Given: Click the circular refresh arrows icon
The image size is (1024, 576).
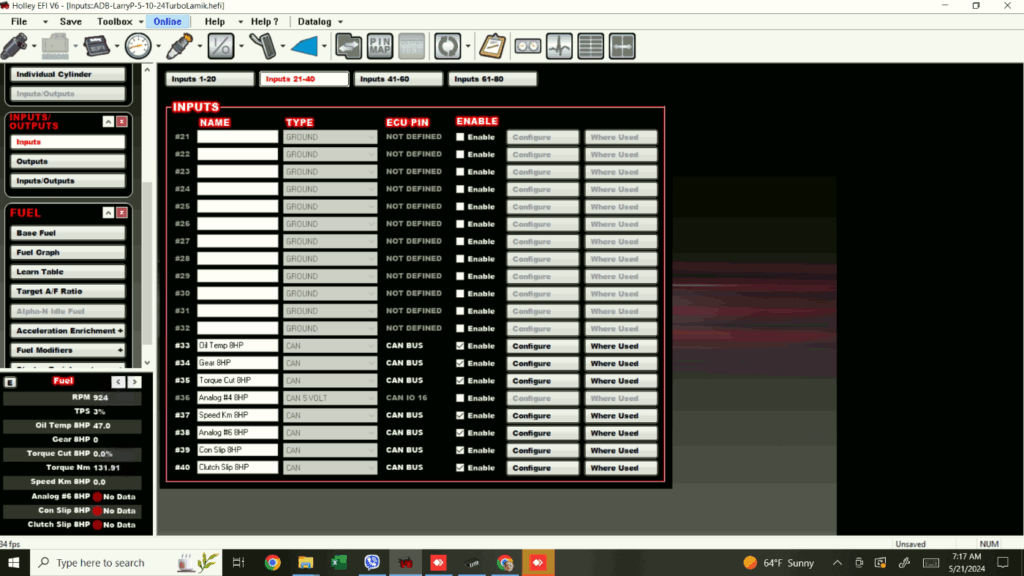Looking at the screenshot, I should click(x=447, y=46).
